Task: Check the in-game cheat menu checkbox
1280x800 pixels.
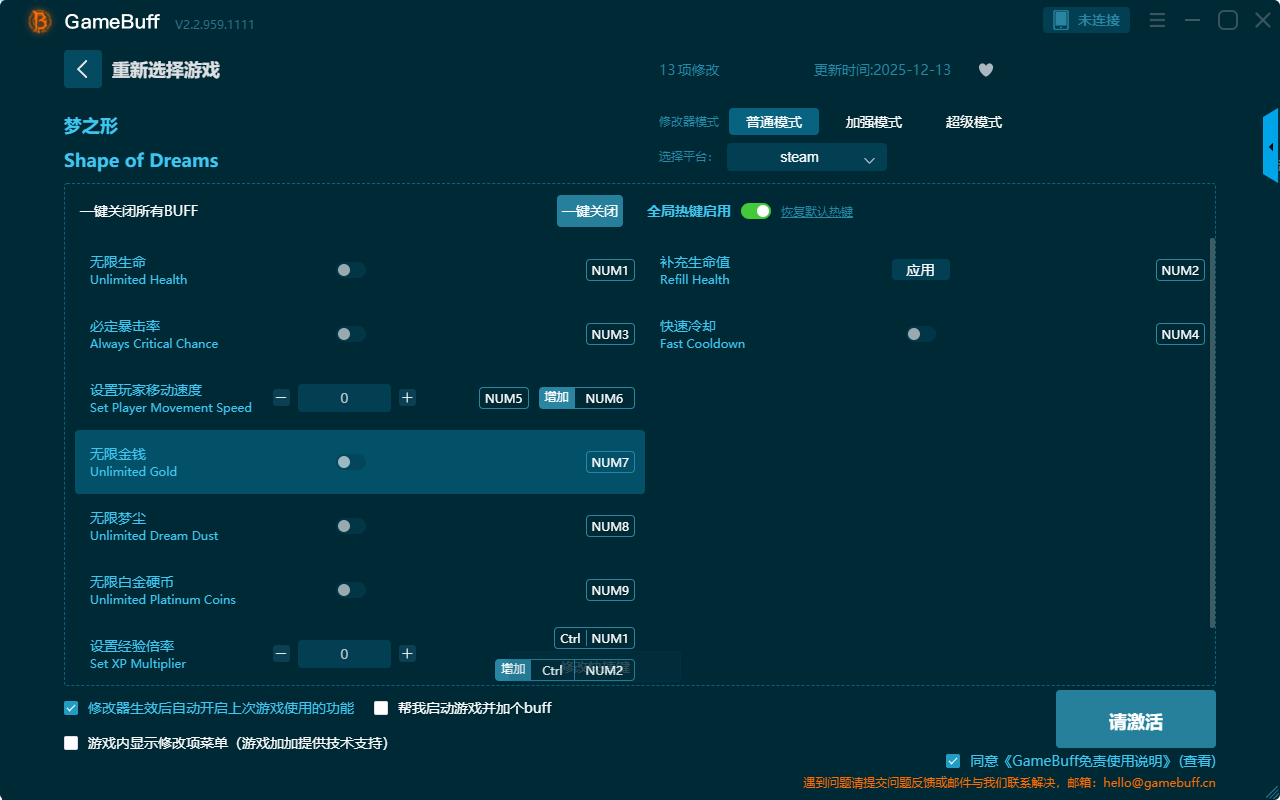Action: coord(71,743)
